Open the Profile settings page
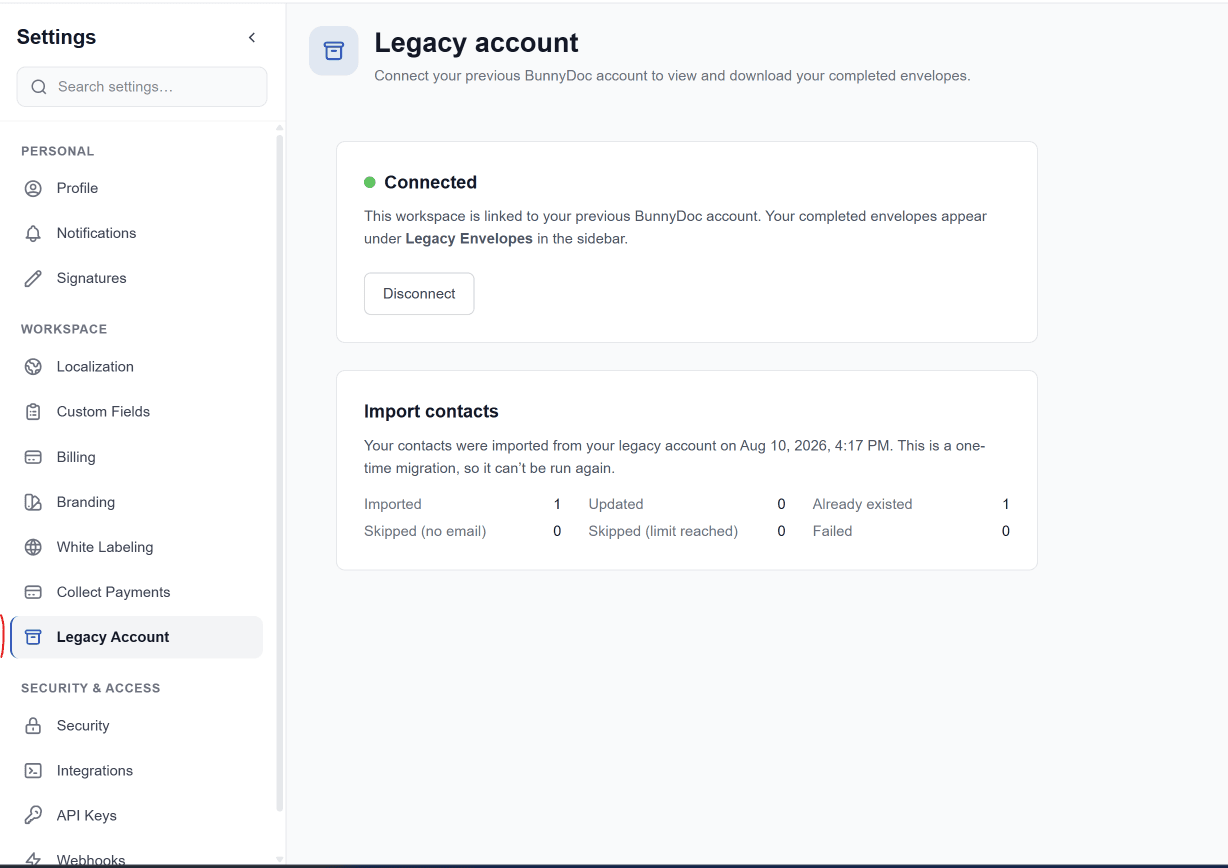This screenshot has height=868, width=1228. coord(137,188)
